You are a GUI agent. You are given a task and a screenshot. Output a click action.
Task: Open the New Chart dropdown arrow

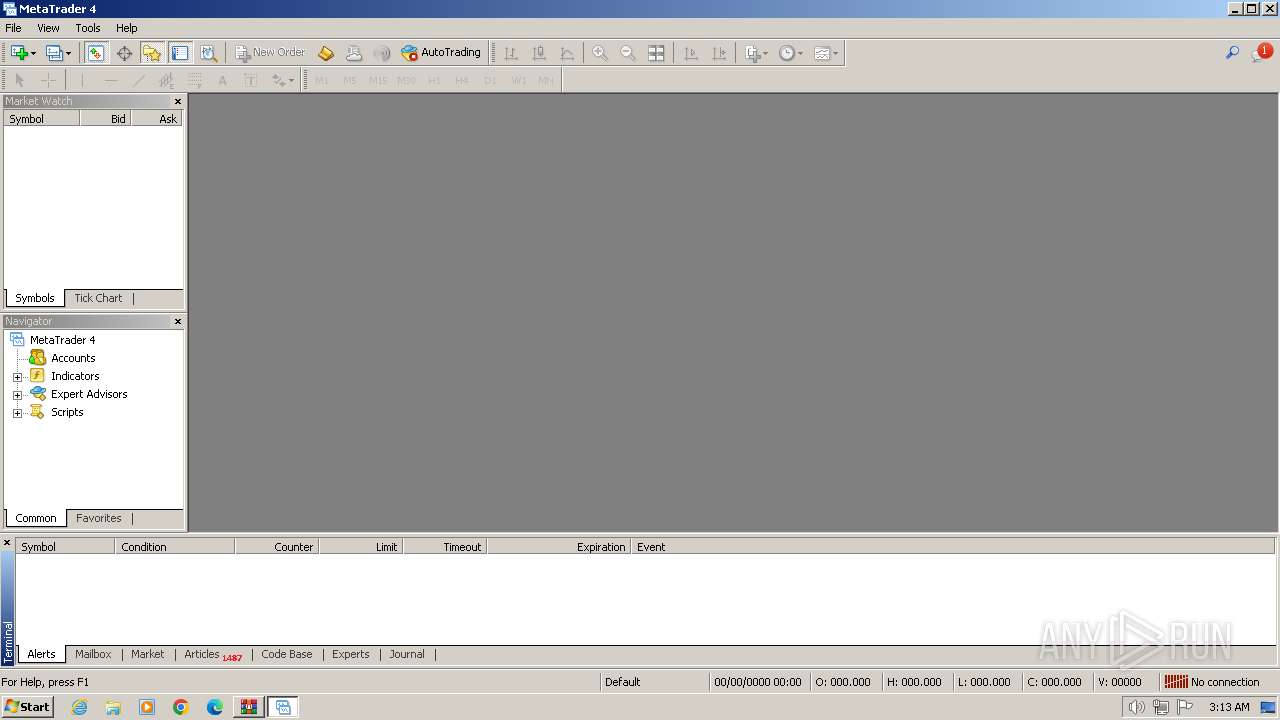[x=33, y=53]
